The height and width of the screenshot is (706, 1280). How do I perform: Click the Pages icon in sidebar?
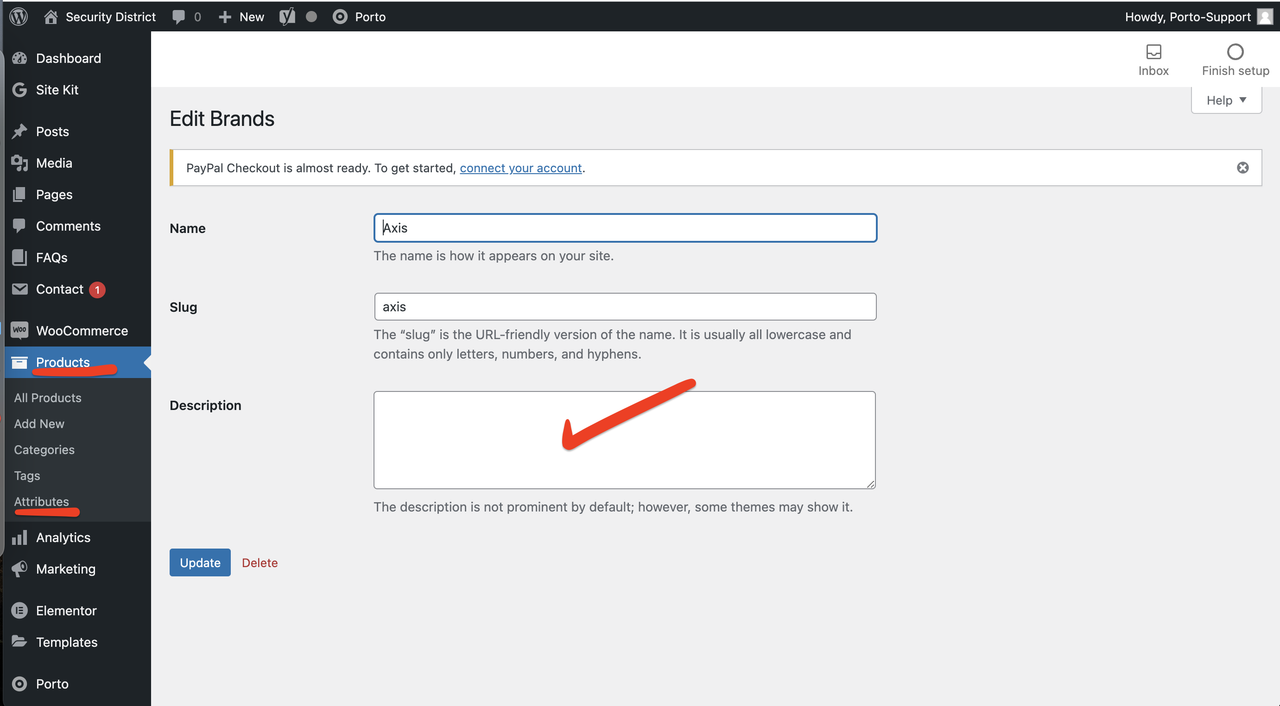coord(19,195)
